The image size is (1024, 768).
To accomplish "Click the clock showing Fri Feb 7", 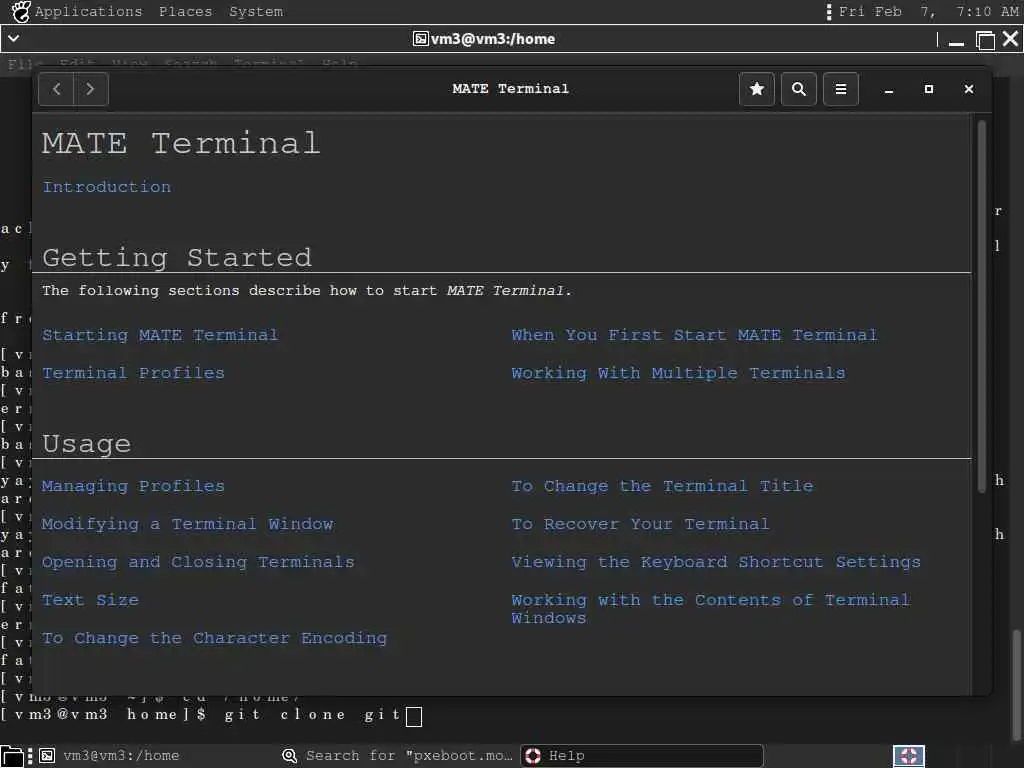I will [929, 11].
